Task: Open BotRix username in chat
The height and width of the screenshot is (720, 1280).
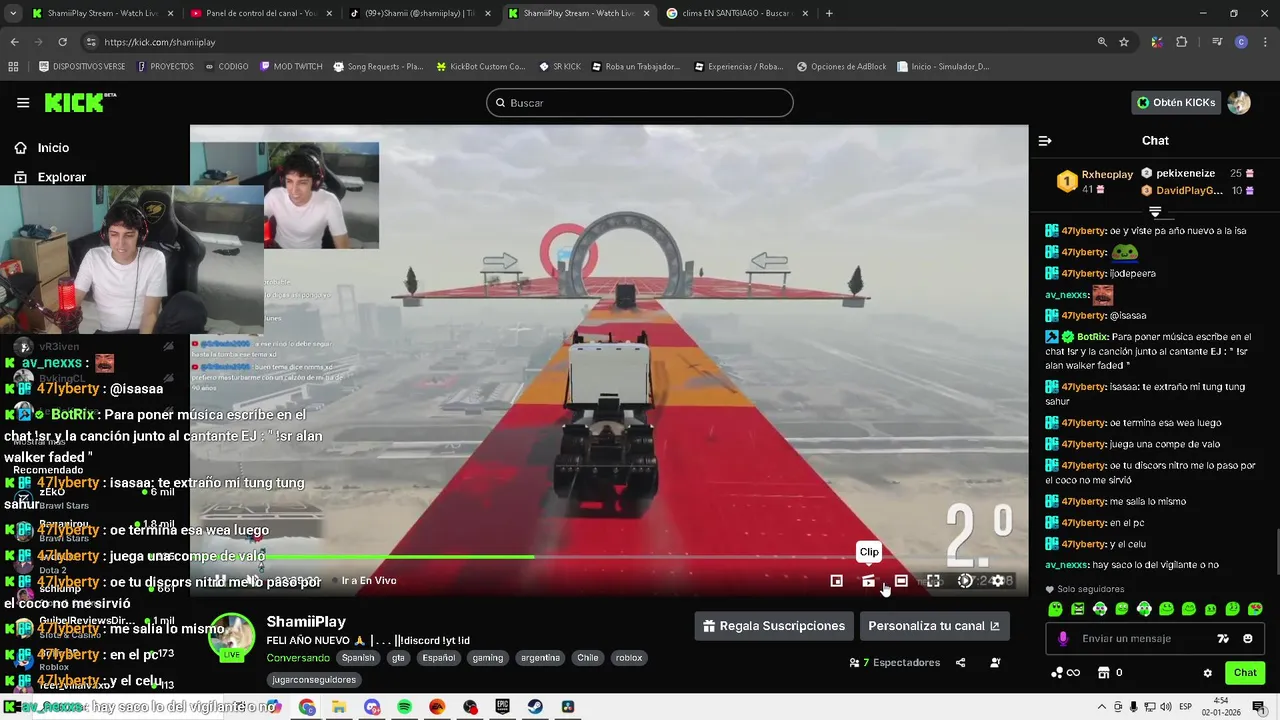Action: [1091, 337]
